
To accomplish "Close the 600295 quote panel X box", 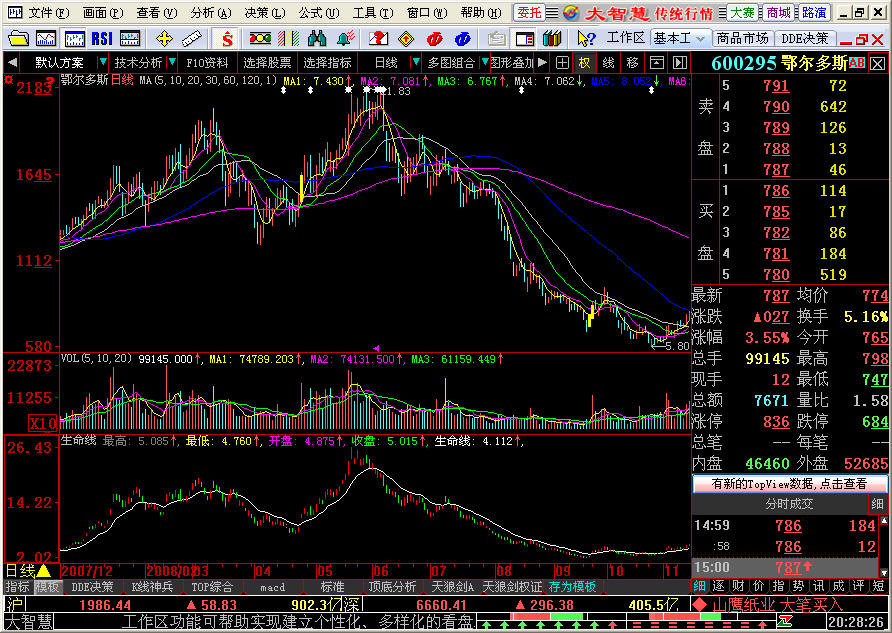I will (878, 63).
